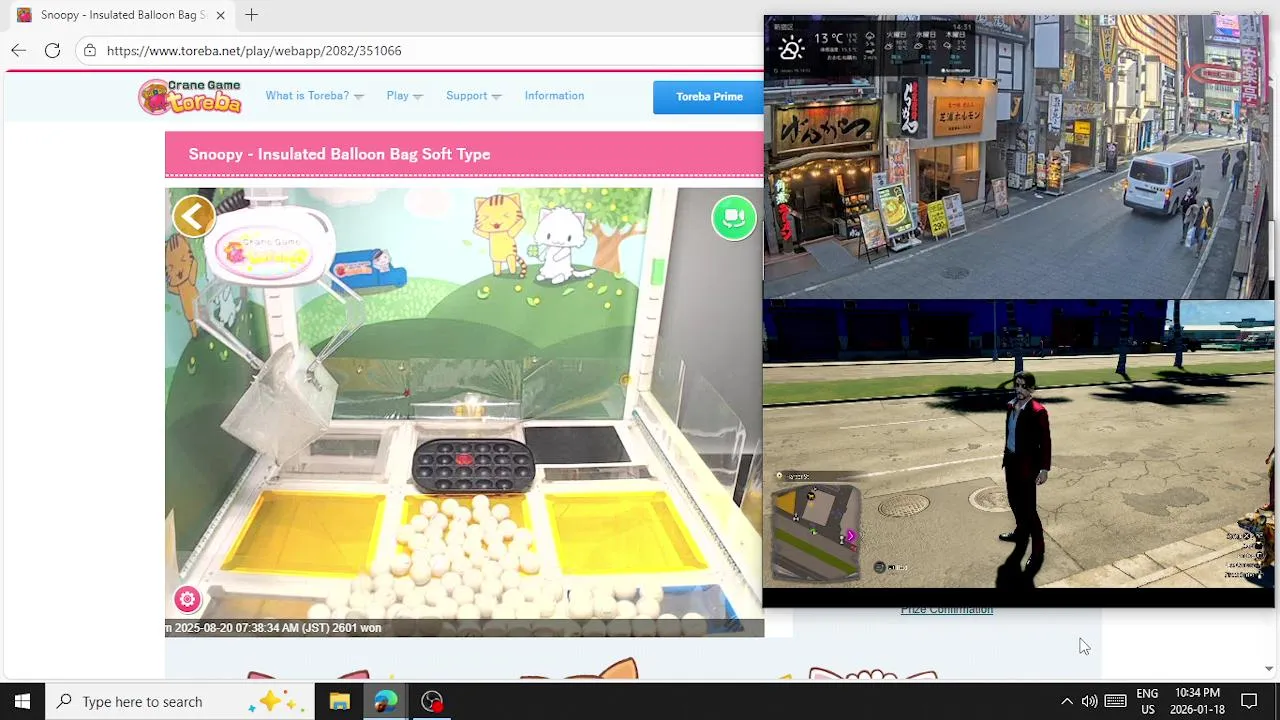This screenshot has height=720, width=1280.
Task: Click the browser back arrow
Action: (x=18, y=50)
